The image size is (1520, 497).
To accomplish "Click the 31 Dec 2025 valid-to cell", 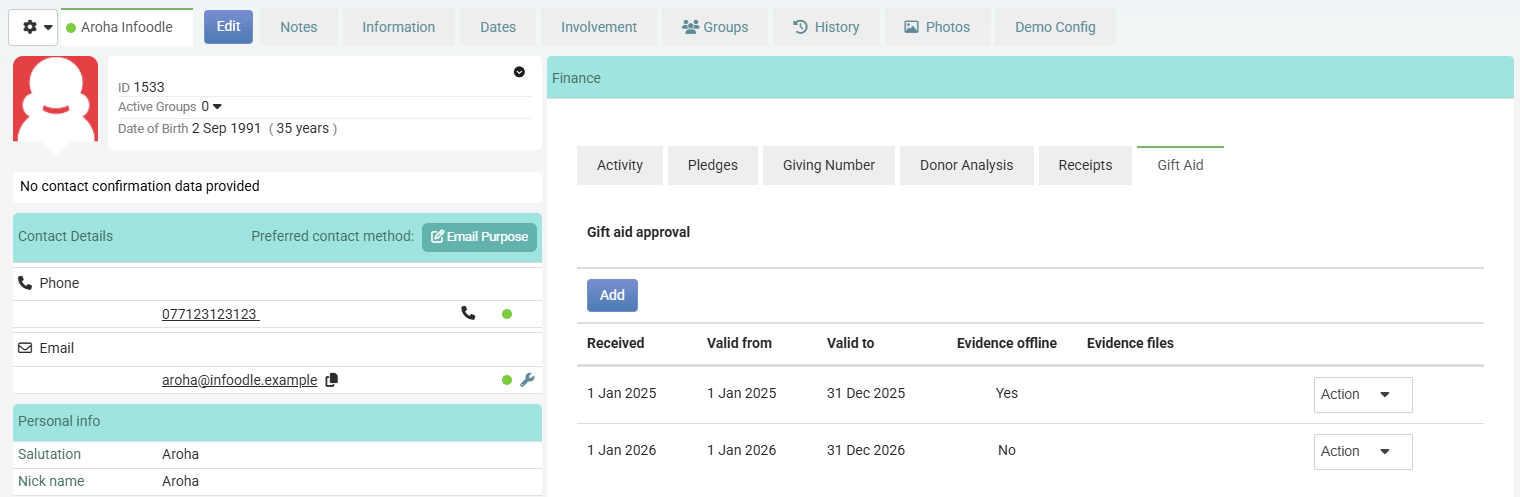I will click(x=866, y=393).
